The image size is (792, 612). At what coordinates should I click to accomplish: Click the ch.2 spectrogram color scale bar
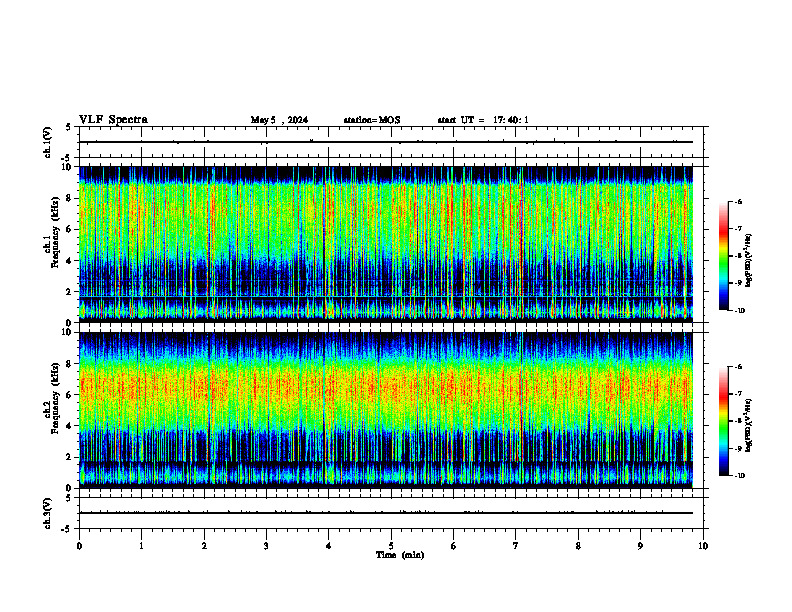click(x=723, y=421)
